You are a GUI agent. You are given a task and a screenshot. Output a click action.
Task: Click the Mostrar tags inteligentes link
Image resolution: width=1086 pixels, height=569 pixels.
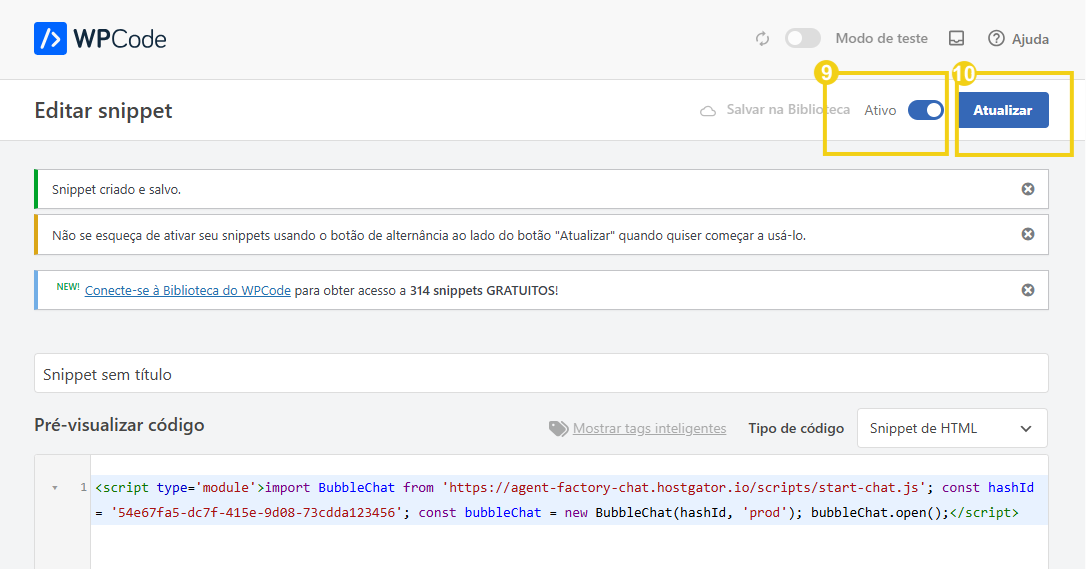tap(649, 428)
